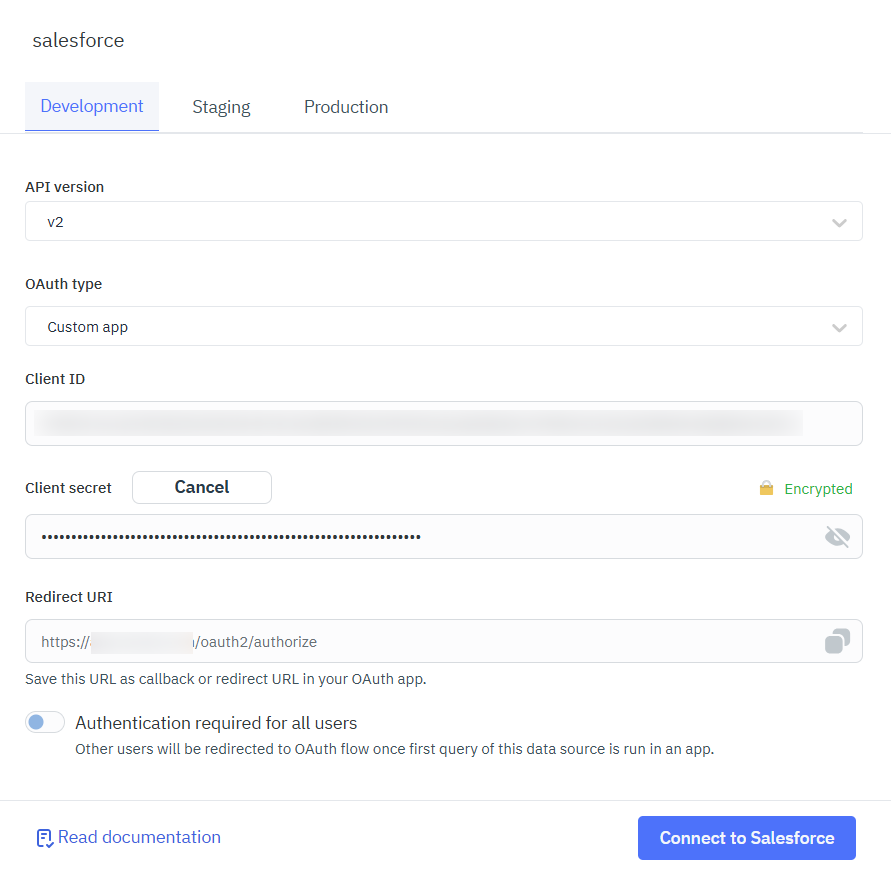Click the documentation icon next to Read documentation
Screen dimensions: 891x894
43,837
